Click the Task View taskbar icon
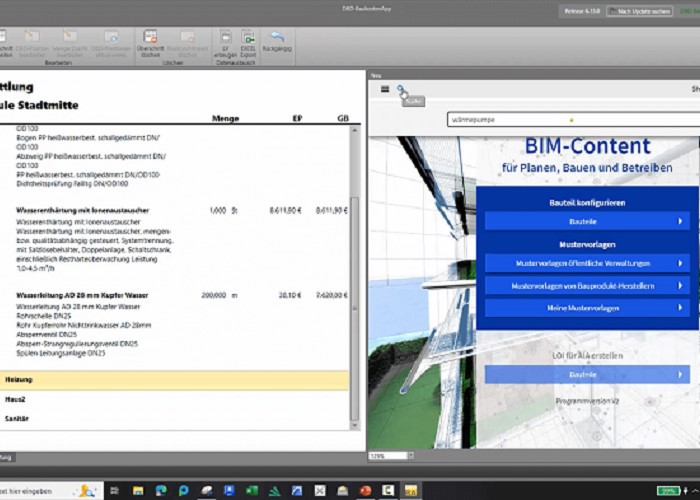 coord(114,491)
